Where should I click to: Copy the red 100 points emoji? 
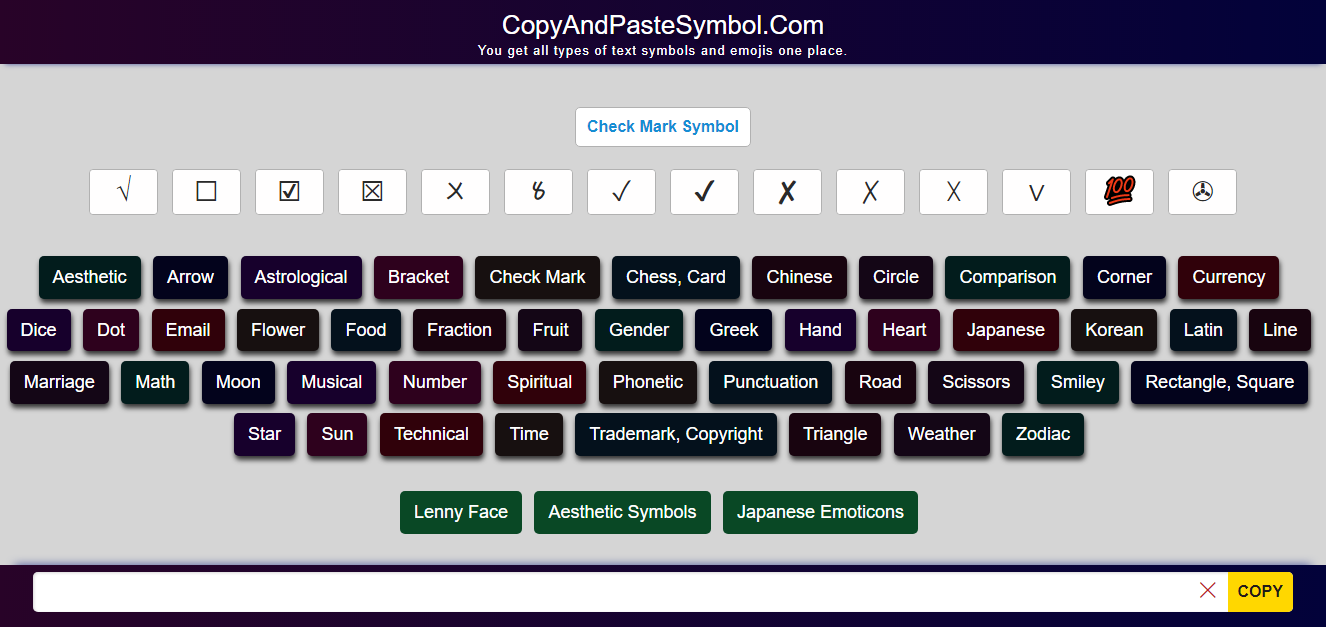coord(1119,192)
